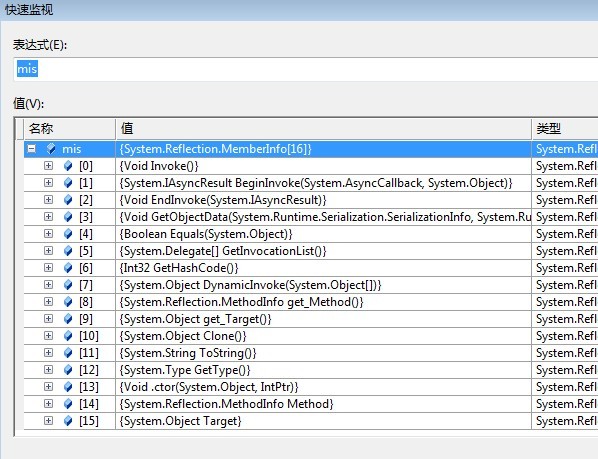Click the expression input field containing mis
The height and width of the screenshot is (459, 598).
pyautogui.click(x=306, y=69)
